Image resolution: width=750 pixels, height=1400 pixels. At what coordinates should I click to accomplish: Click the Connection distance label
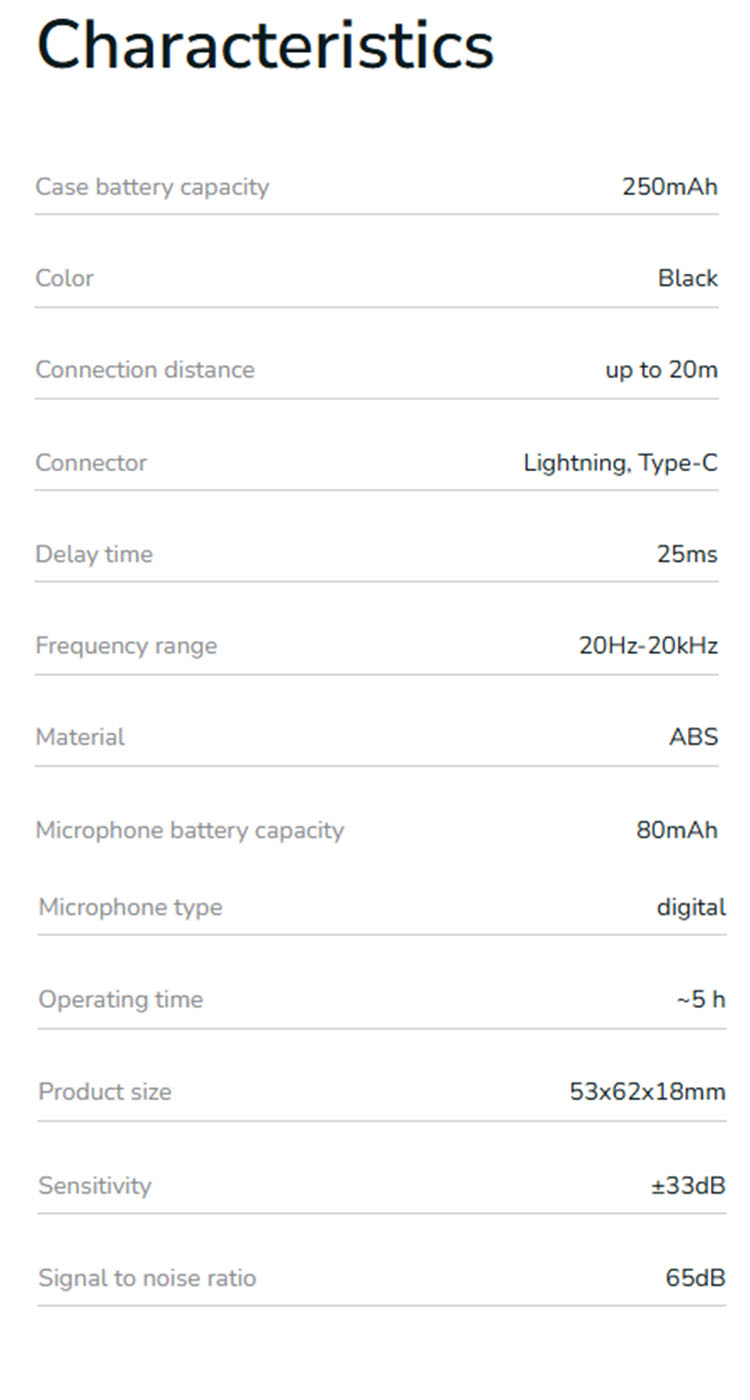coord(145,370)
